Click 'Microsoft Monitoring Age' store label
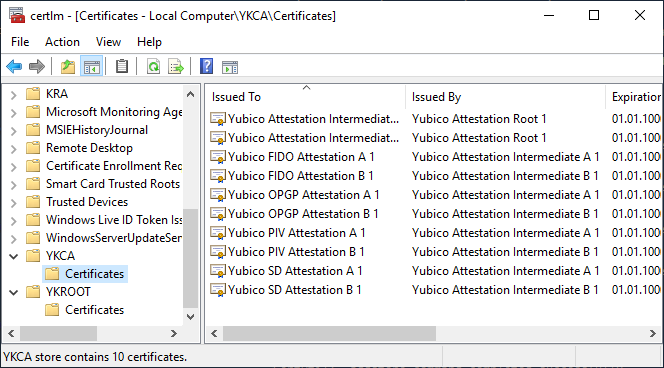Viewport: 664px width, 368px height. 114,112
